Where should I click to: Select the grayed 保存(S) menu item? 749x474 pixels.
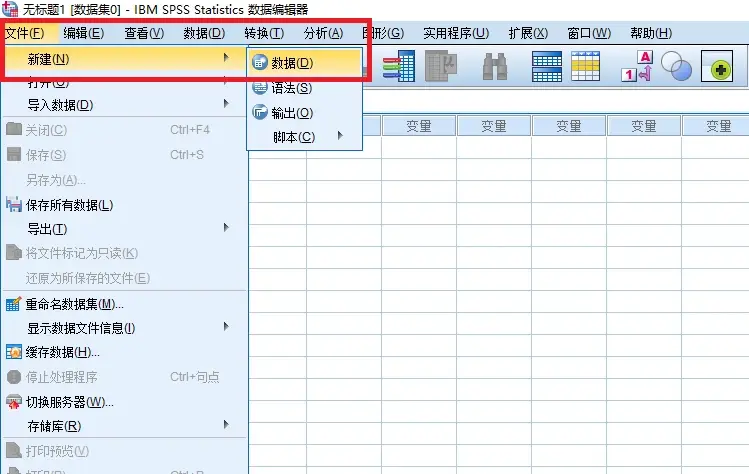124,155
